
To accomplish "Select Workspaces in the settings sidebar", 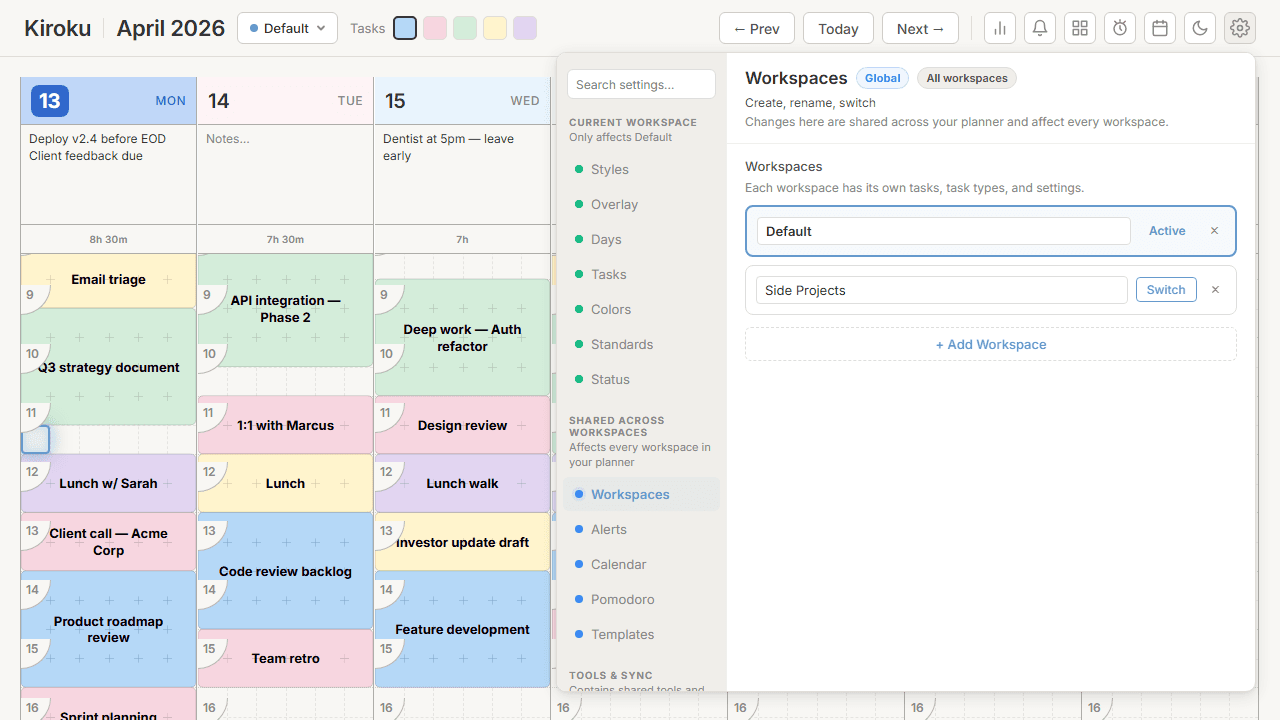I will click(x=628, y=494).
